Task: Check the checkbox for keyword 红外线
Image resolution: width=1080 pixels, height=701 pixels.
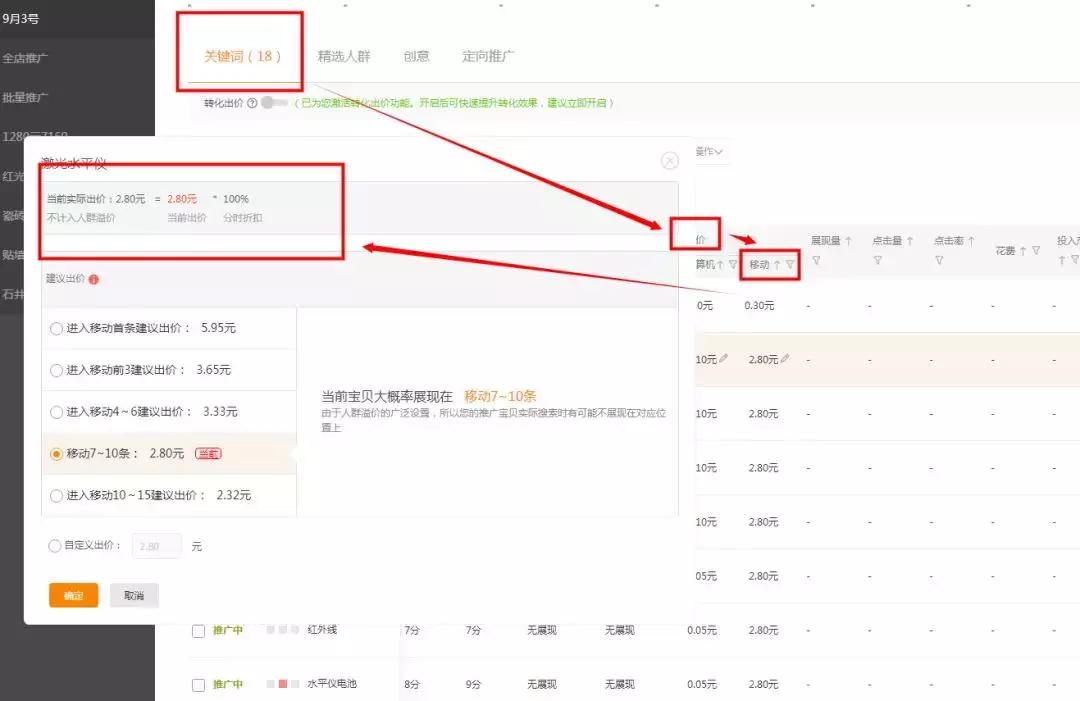Action: (x=196, y=630)
